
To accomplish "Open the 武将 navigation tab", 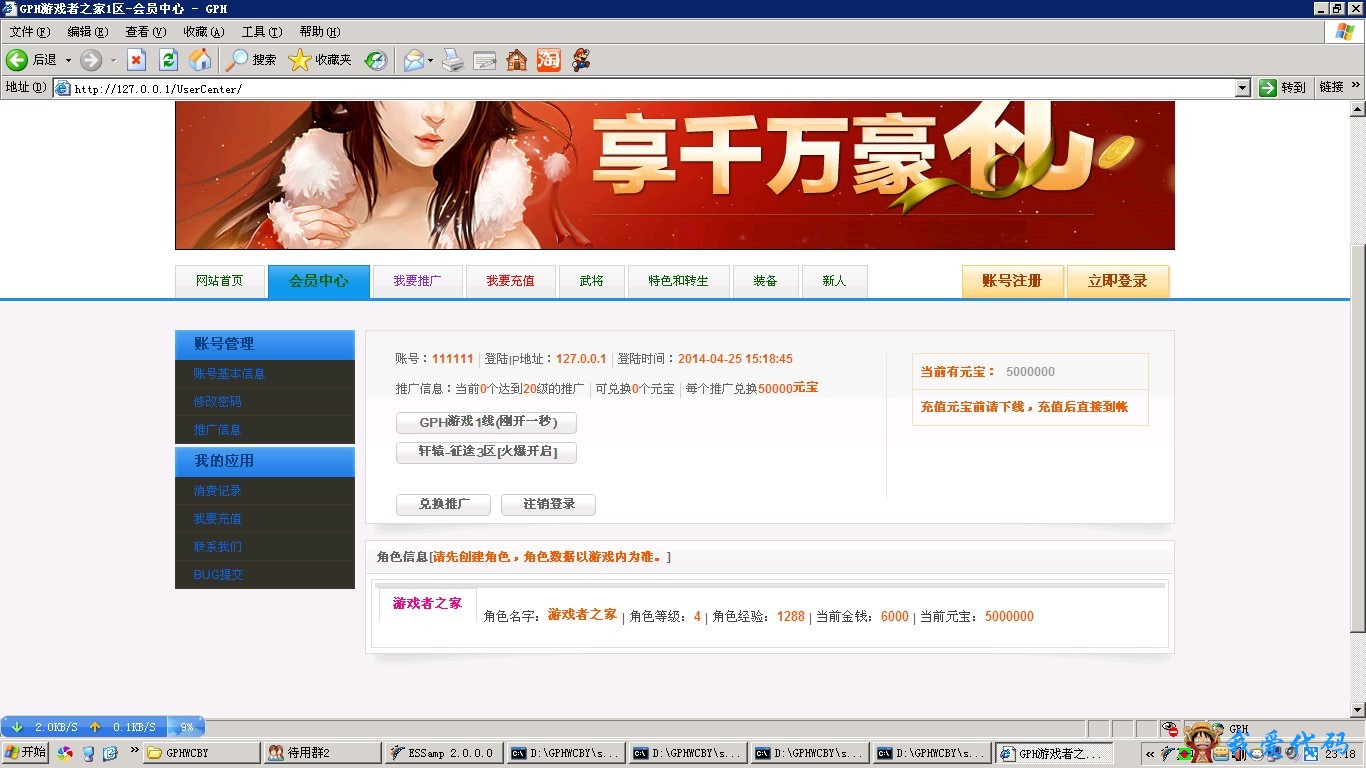I will 592,281.
